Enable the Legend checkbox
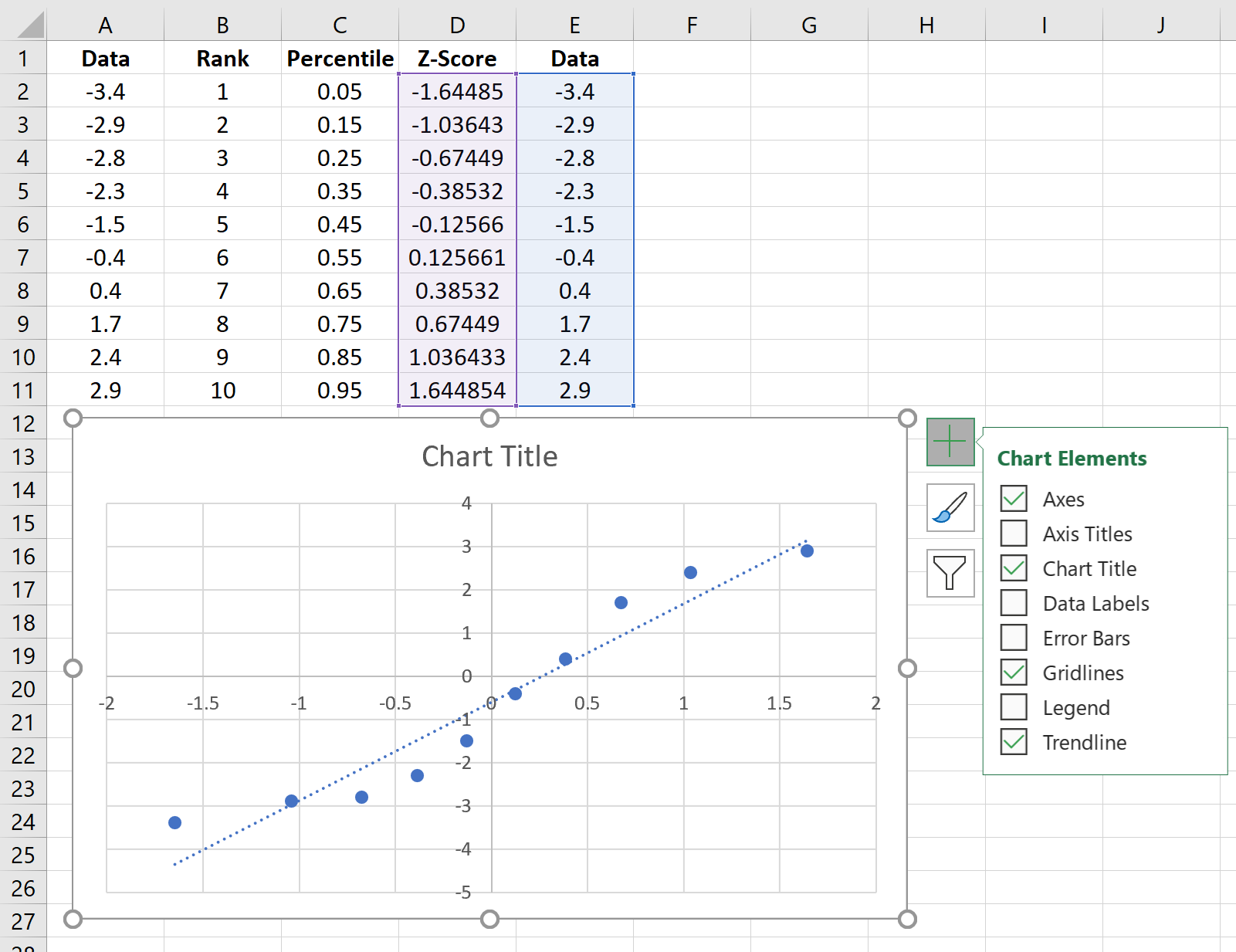 coord(1014,707)
